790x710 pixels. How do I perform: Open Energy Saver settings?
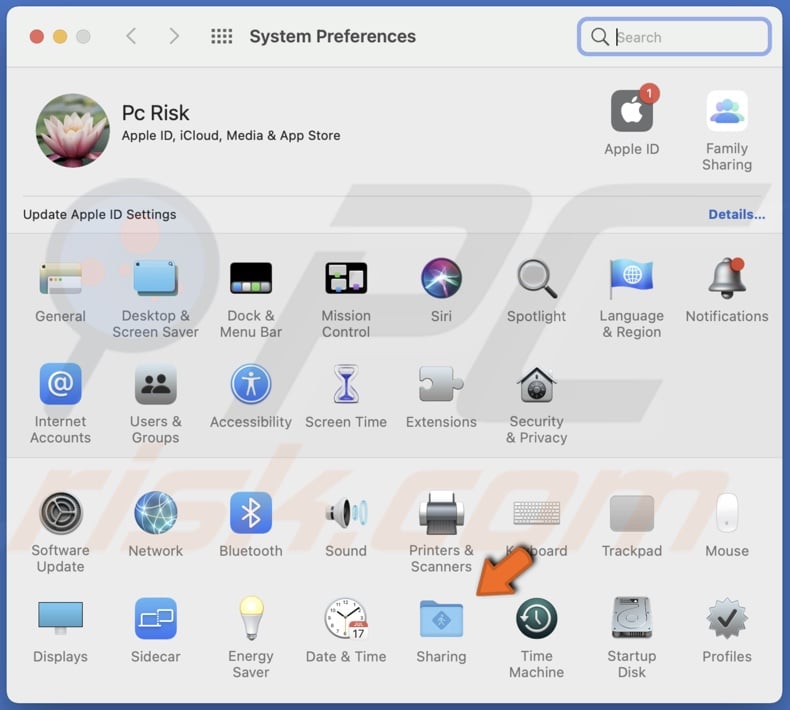251,620
